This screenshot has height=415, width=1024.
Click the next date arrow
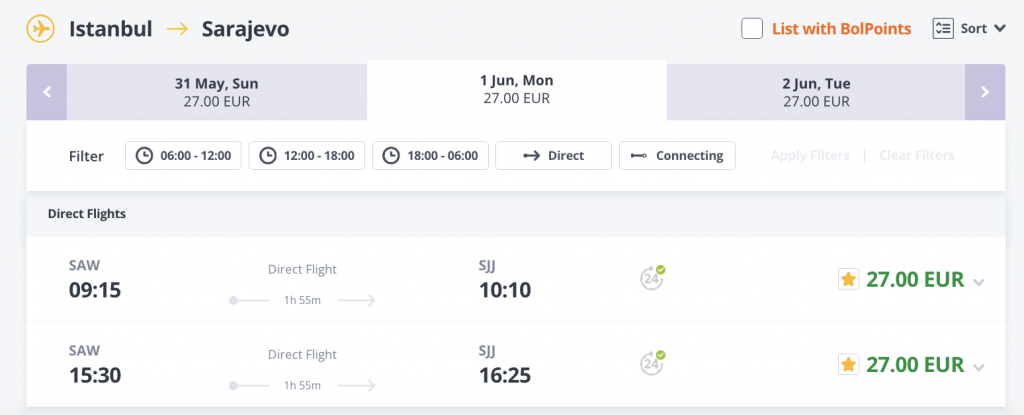pos(985,92)
